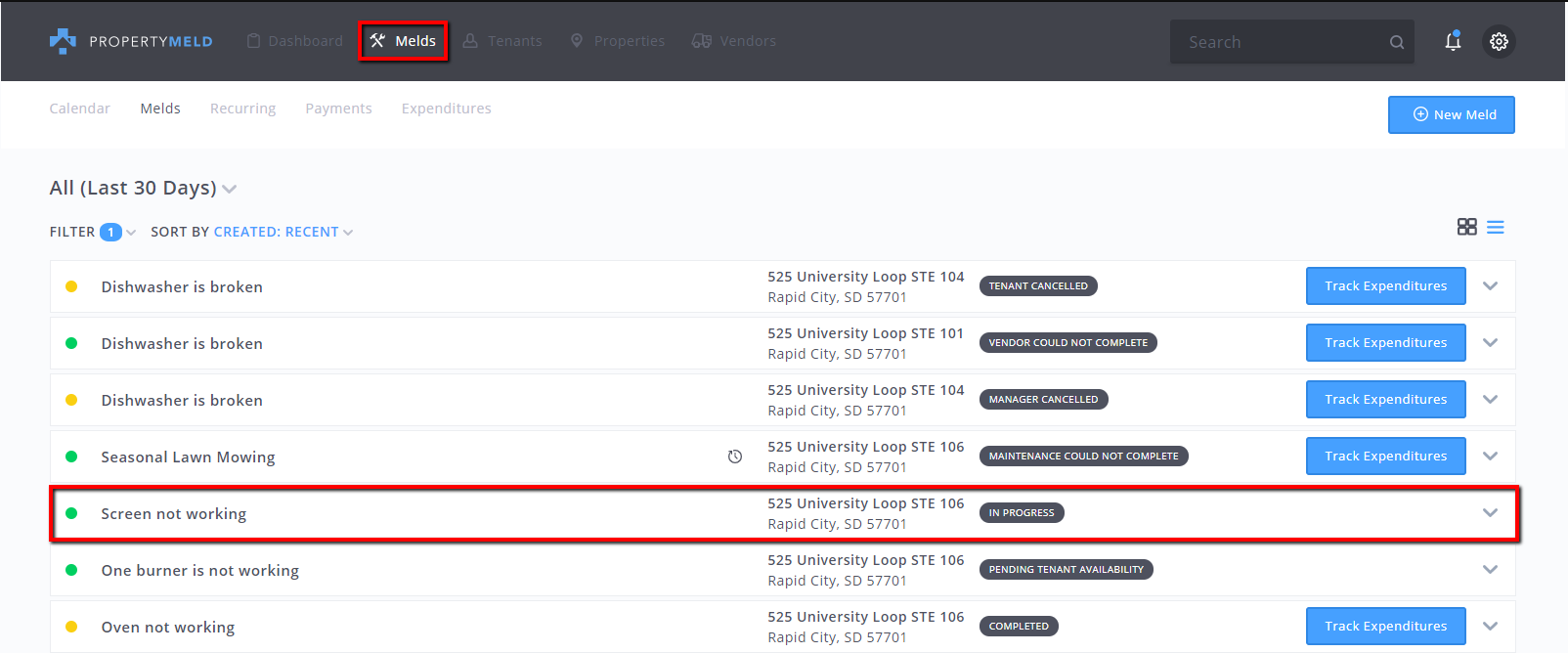Track Expenditures for Seasonal Lawn Mowing
This screenshot has height=653, width=1568.
pos(1386,457)
